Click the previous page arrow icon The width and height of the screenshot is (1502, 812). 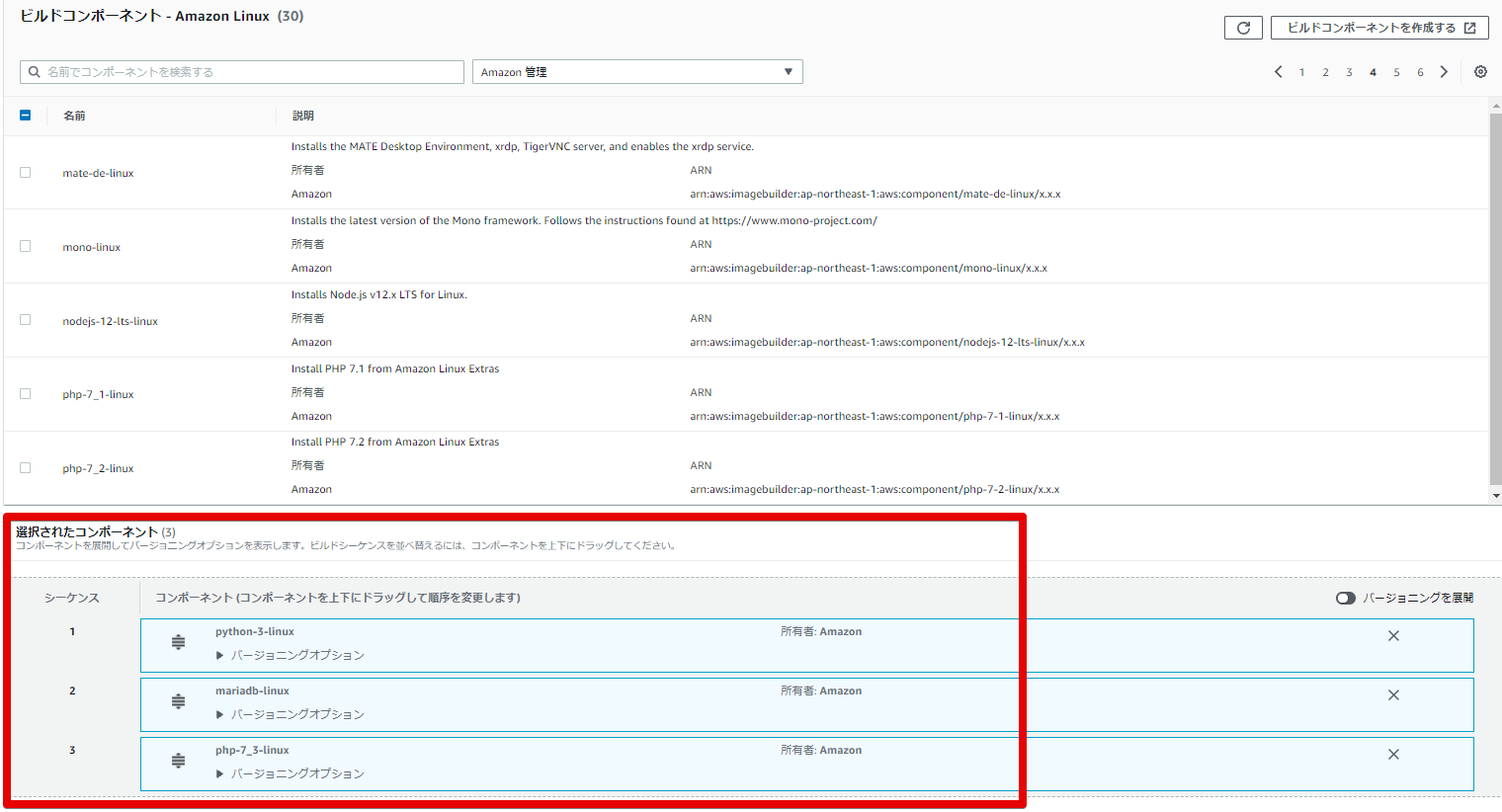[1281, 71]
